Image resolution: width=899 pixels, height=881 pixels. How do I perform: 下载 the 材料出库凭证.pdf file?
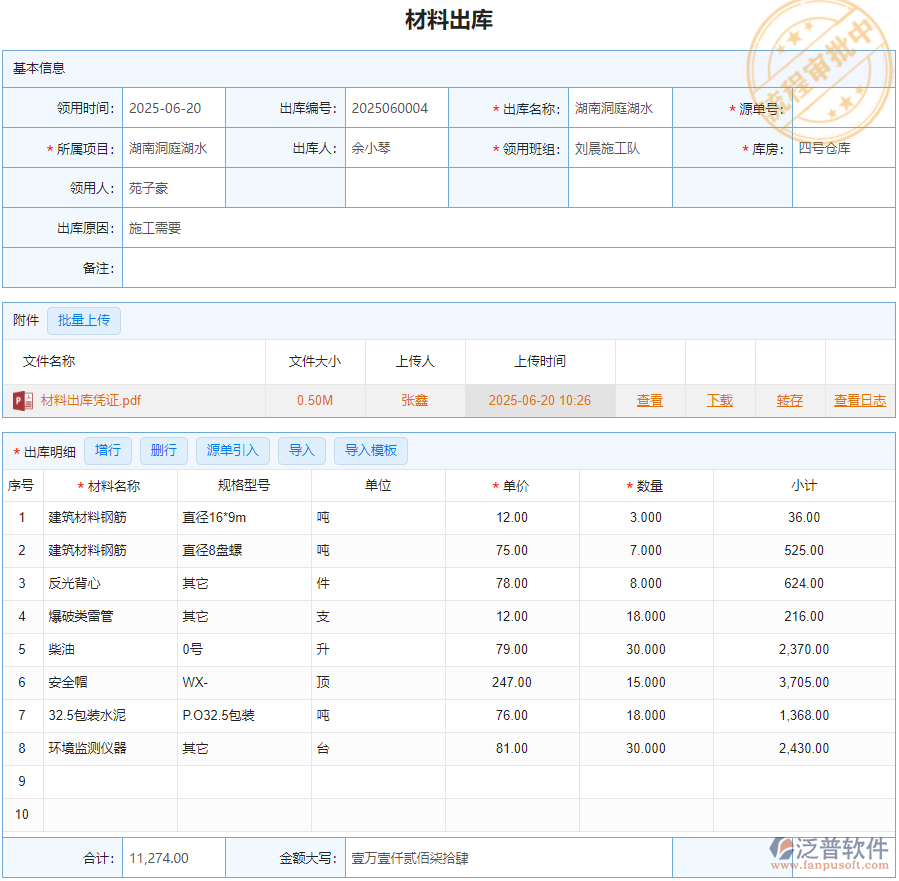coord(719,400)
